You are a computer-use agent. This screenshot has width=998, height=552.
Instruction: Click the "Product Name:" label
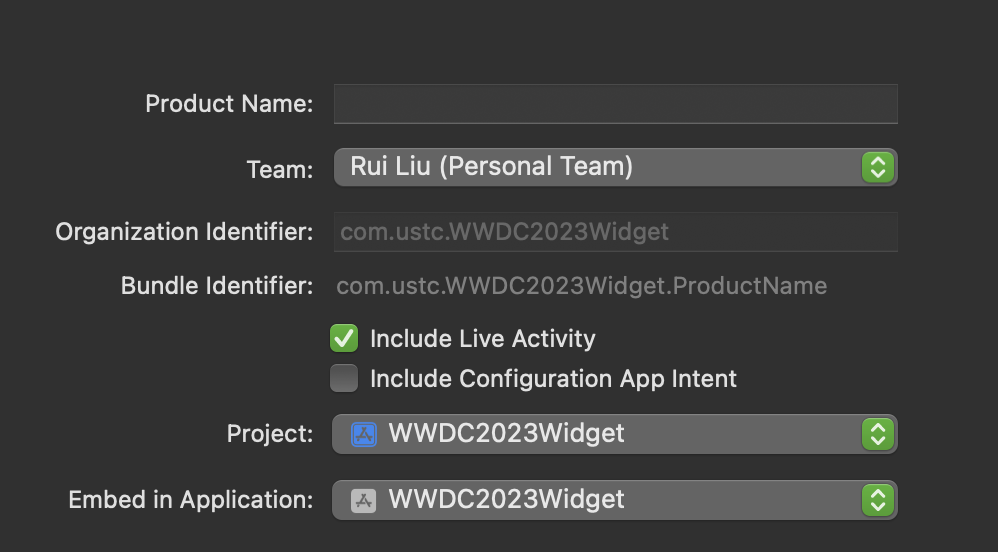229,104
